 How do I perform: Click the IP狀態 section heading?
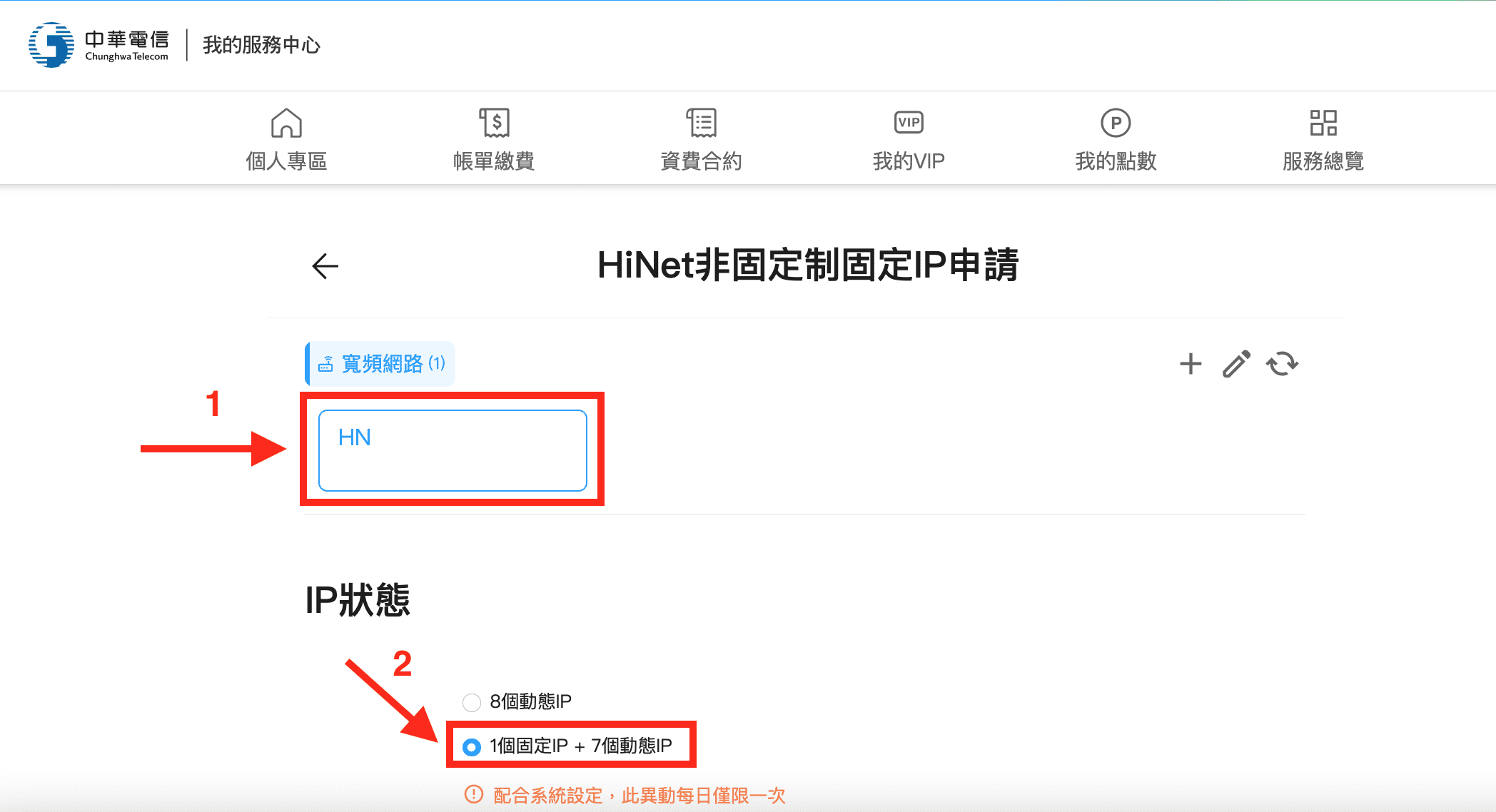tap(358, 600)
